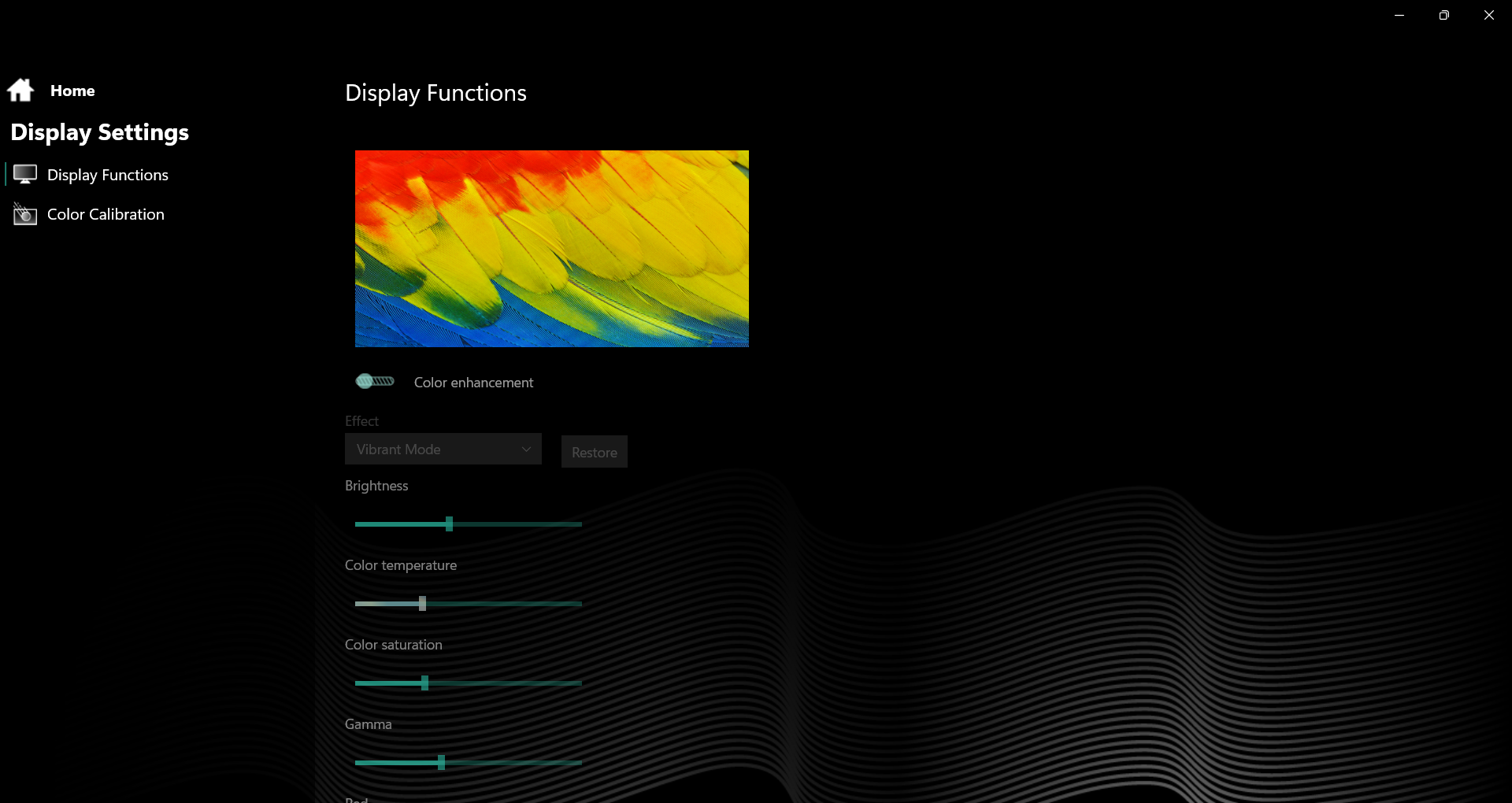Click the Color Calibration icon
This screenshot has height=803, width=1512.
pos(25,214)
